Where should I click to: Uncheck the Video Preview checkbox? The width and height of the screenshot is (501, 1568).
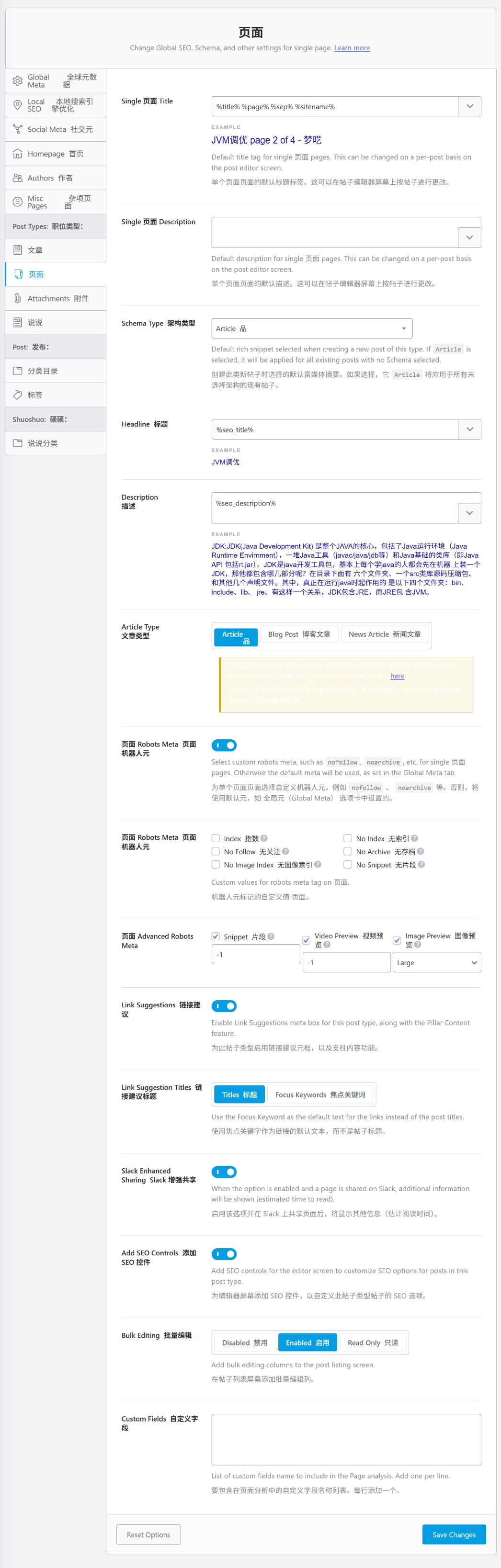(x=306, y=940)
